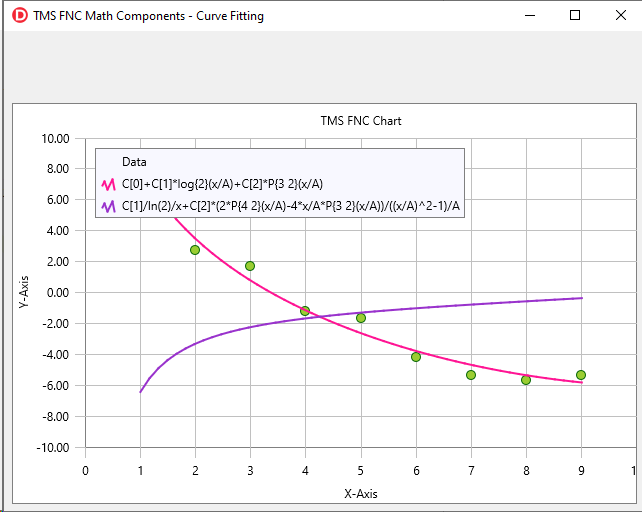The height and width of the screenshot is (512, 642).
Task: Click the green data point at x=4
Action: [x=305, y=311]
